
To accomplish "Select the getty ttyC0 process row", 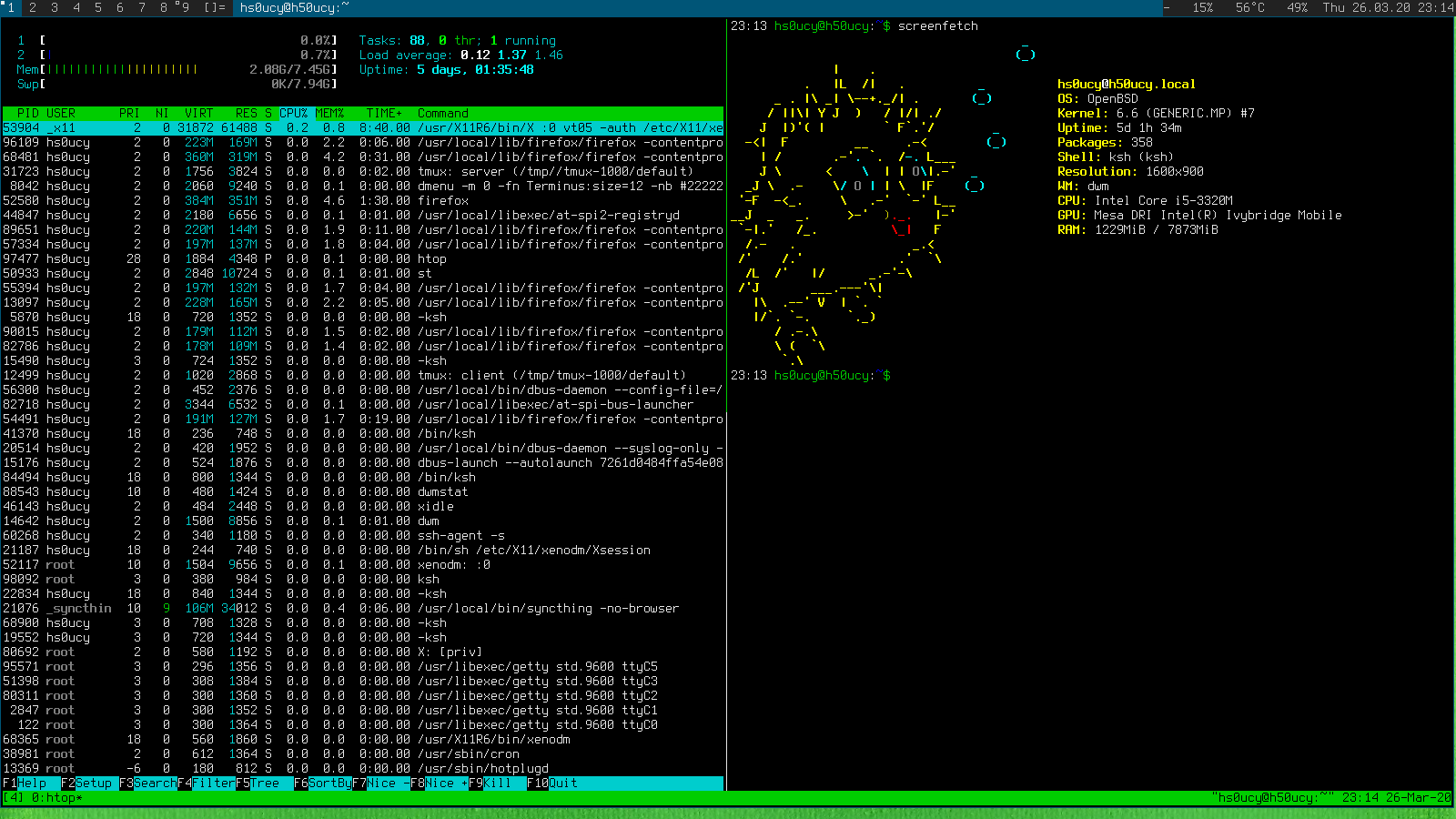I will pyautogui.click(x=363, y=724).
